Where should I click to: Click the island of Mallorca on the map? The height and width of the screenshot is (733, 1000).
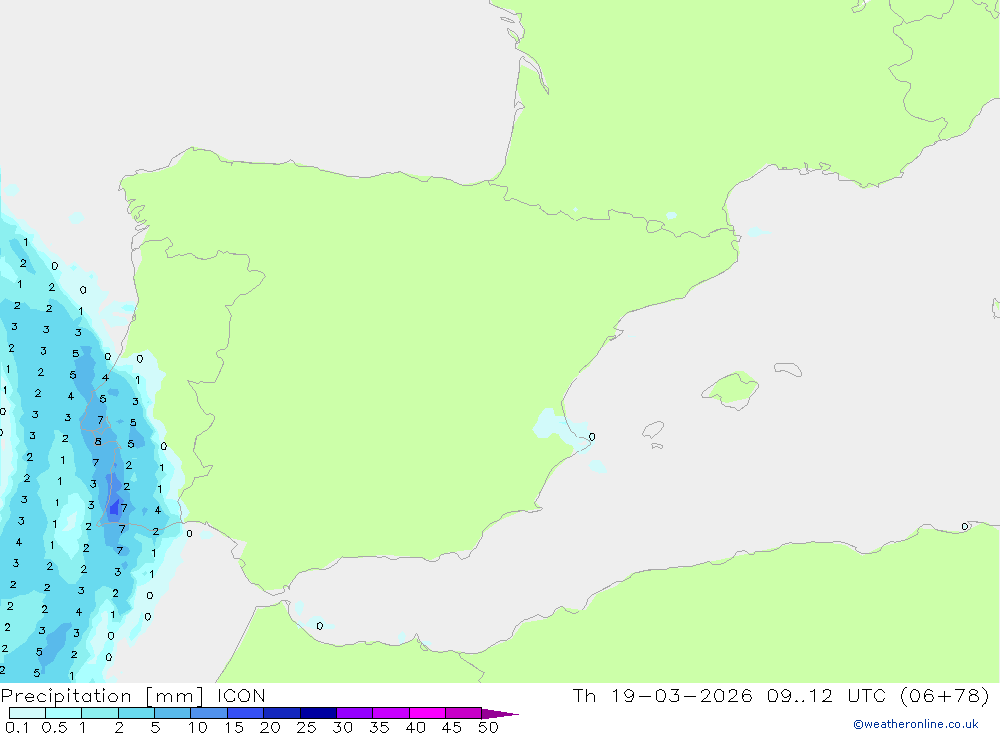click(731, 389)
